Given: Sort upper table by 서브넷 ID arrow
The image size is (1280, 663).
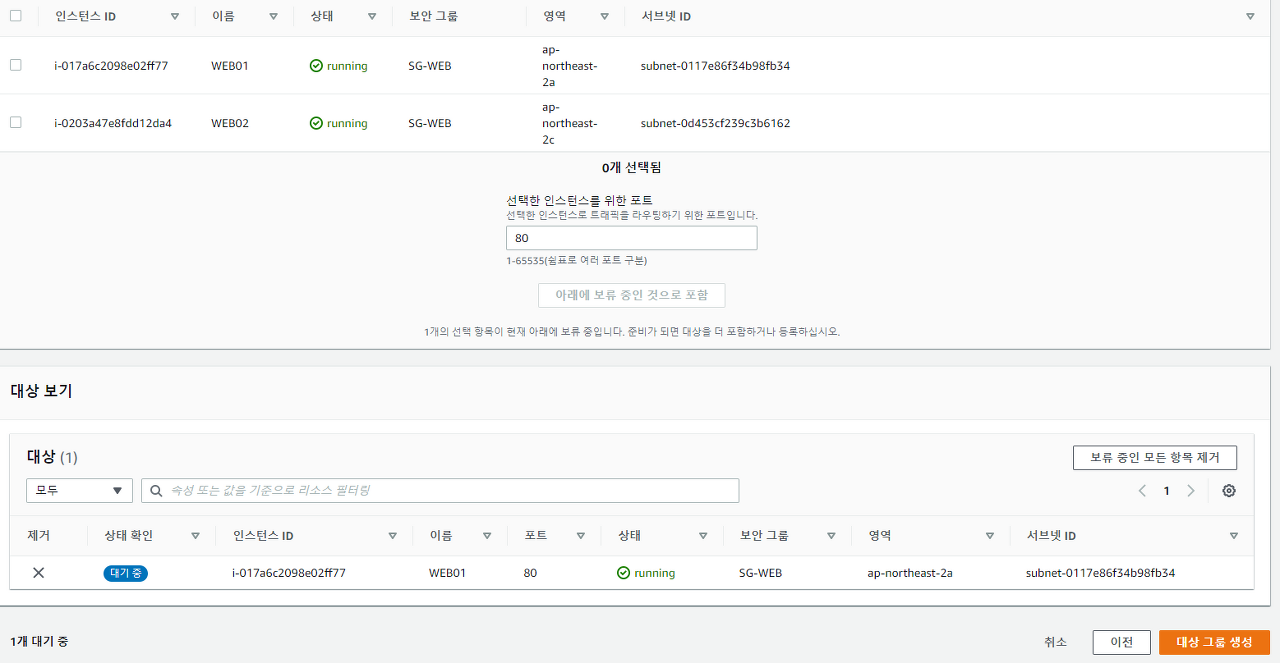Looking at the screenshot, I should click(x=1250, y=17).
